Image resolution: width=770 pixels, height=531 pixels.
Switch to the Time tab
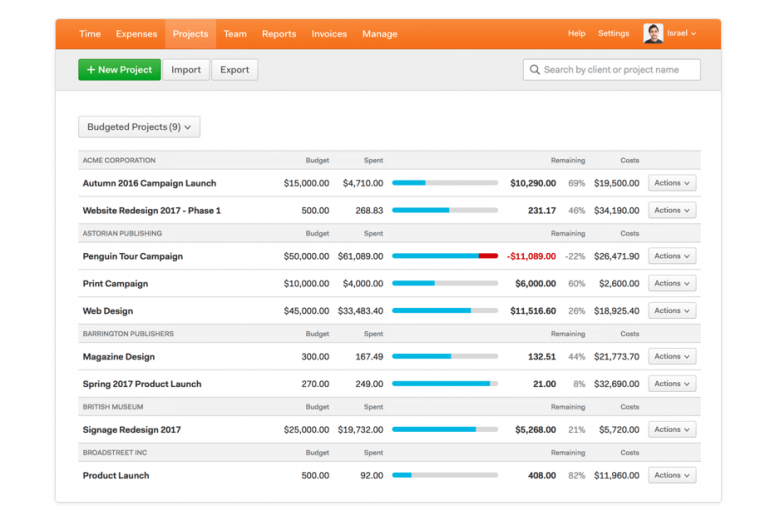(x=90, y=34)
